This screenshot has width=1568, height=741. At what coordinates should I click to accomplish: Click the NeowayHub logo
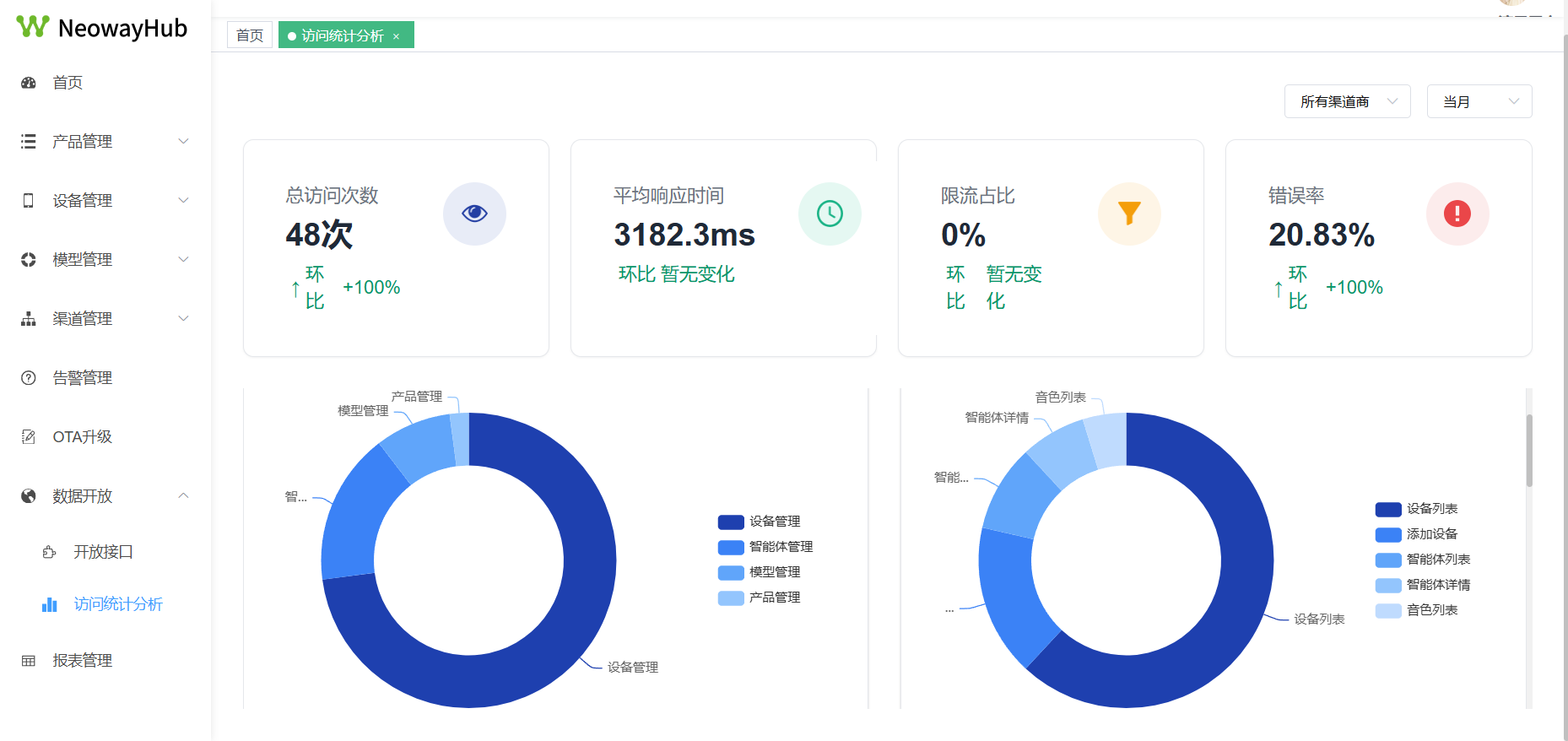(101, 28)
